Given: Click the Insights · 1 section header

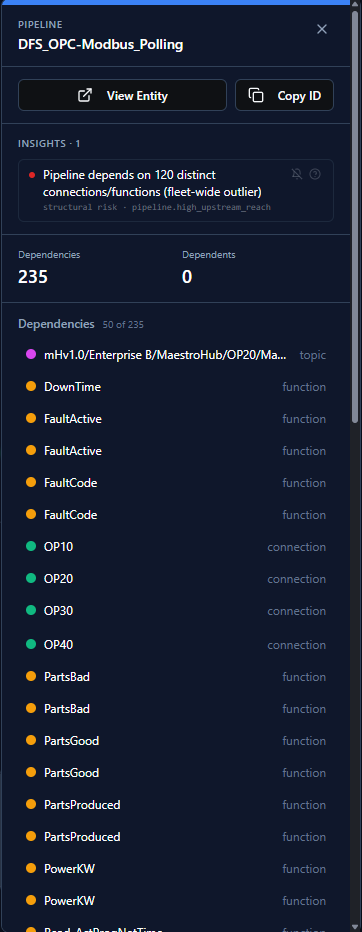Looking at the screenshot, I should pyautogui.click(x=49, y=144).
